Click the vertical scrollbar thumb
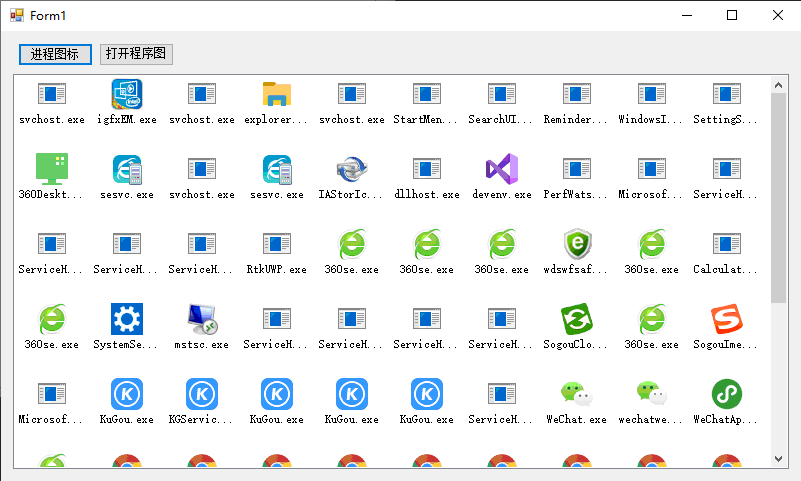 (779, 198)
